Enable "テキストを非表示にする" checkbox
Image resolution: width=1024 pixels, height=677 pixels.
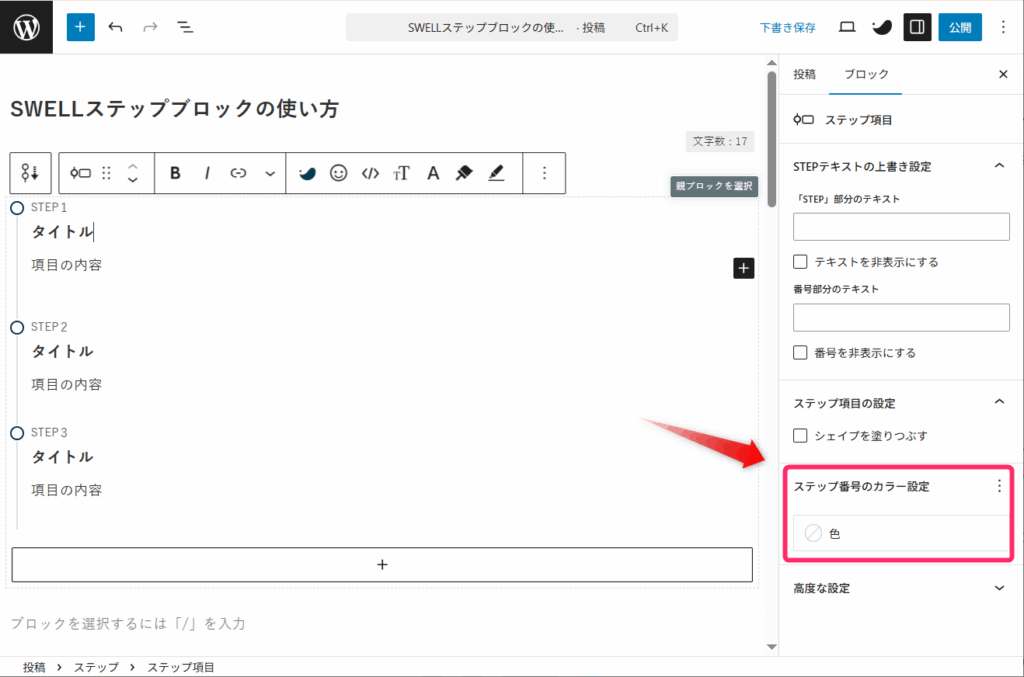point(800,262)
